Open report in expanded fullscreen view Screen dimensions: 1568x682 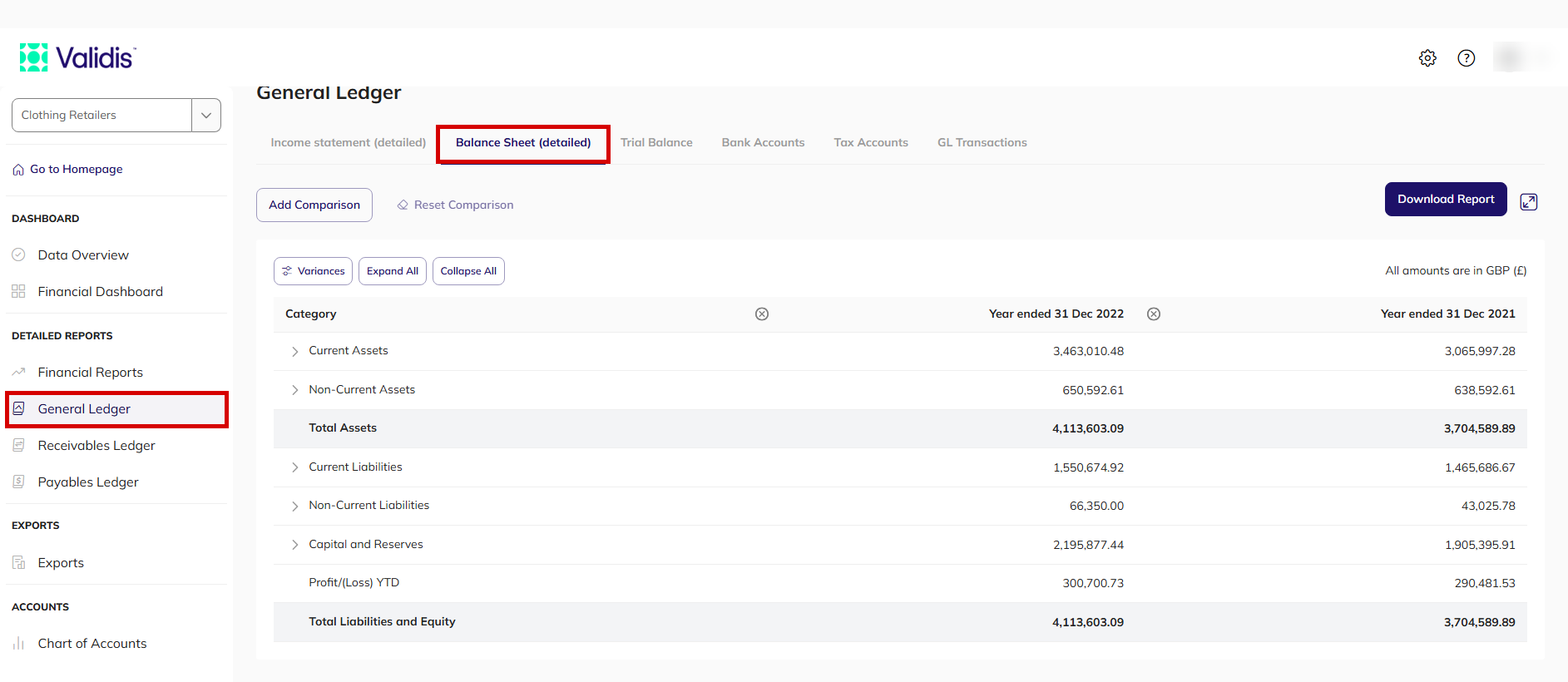click(1529, 202)
